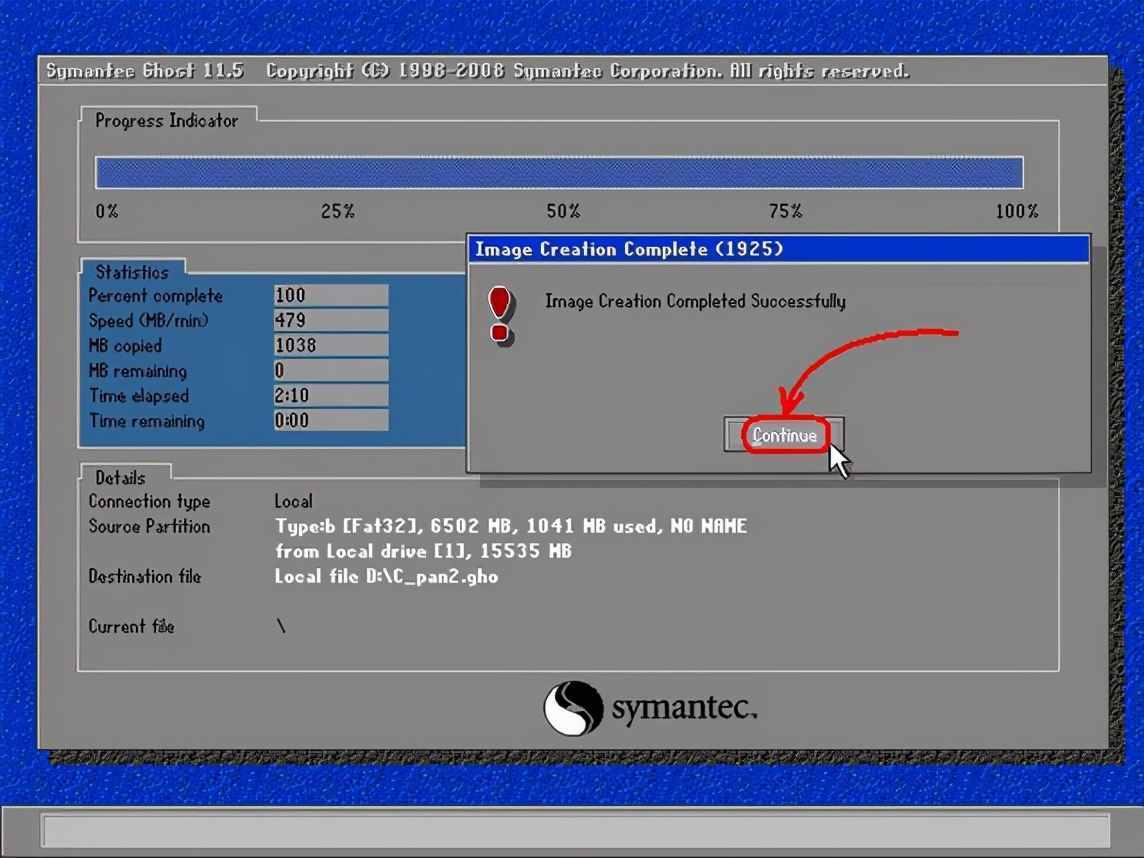The height and width of the screenshot is (858, 1144).
Task: Click the Progress Indicator panel label
Action: click(x=166, y=120)
